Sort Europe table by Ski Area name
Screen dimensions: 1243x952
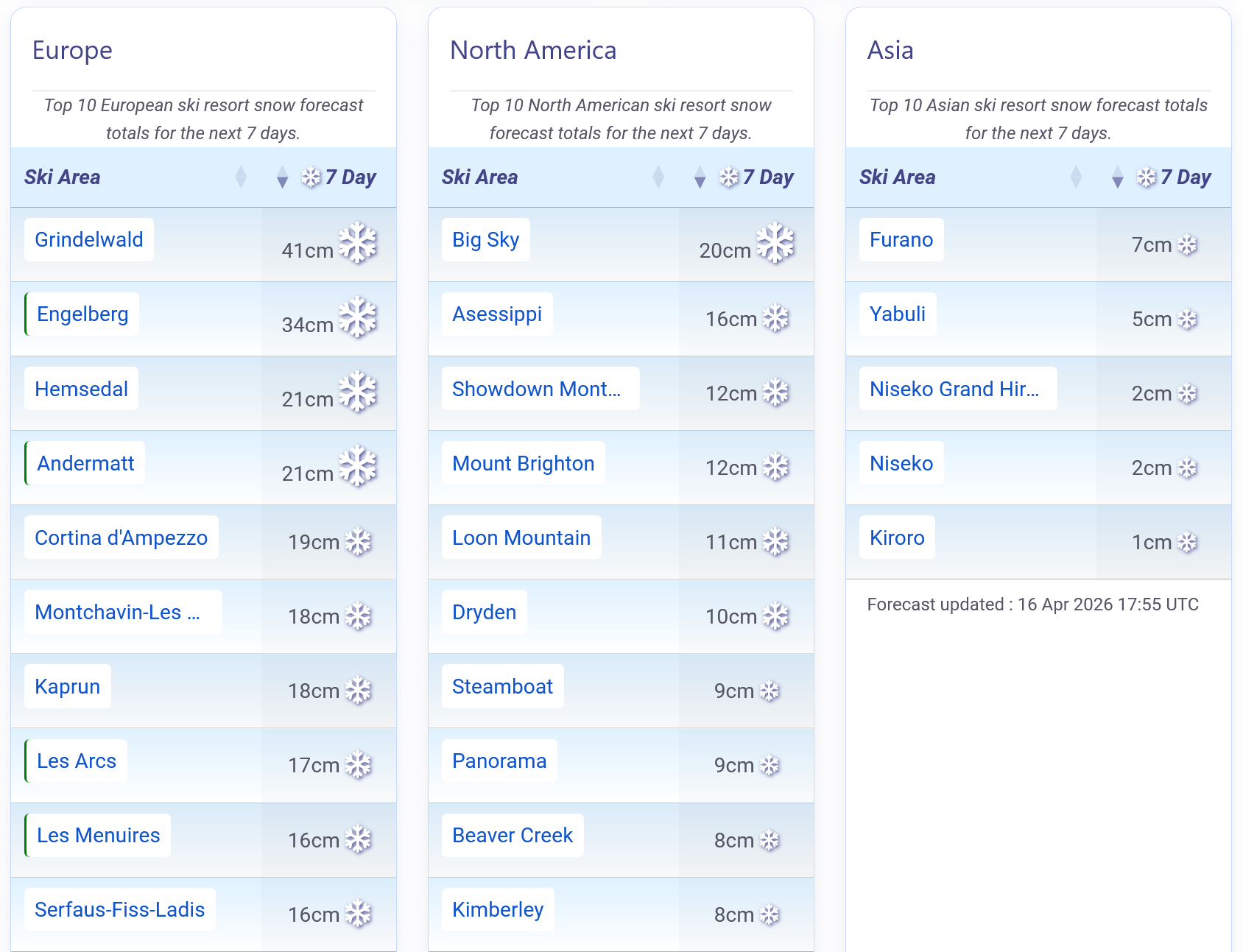point(241,177)
